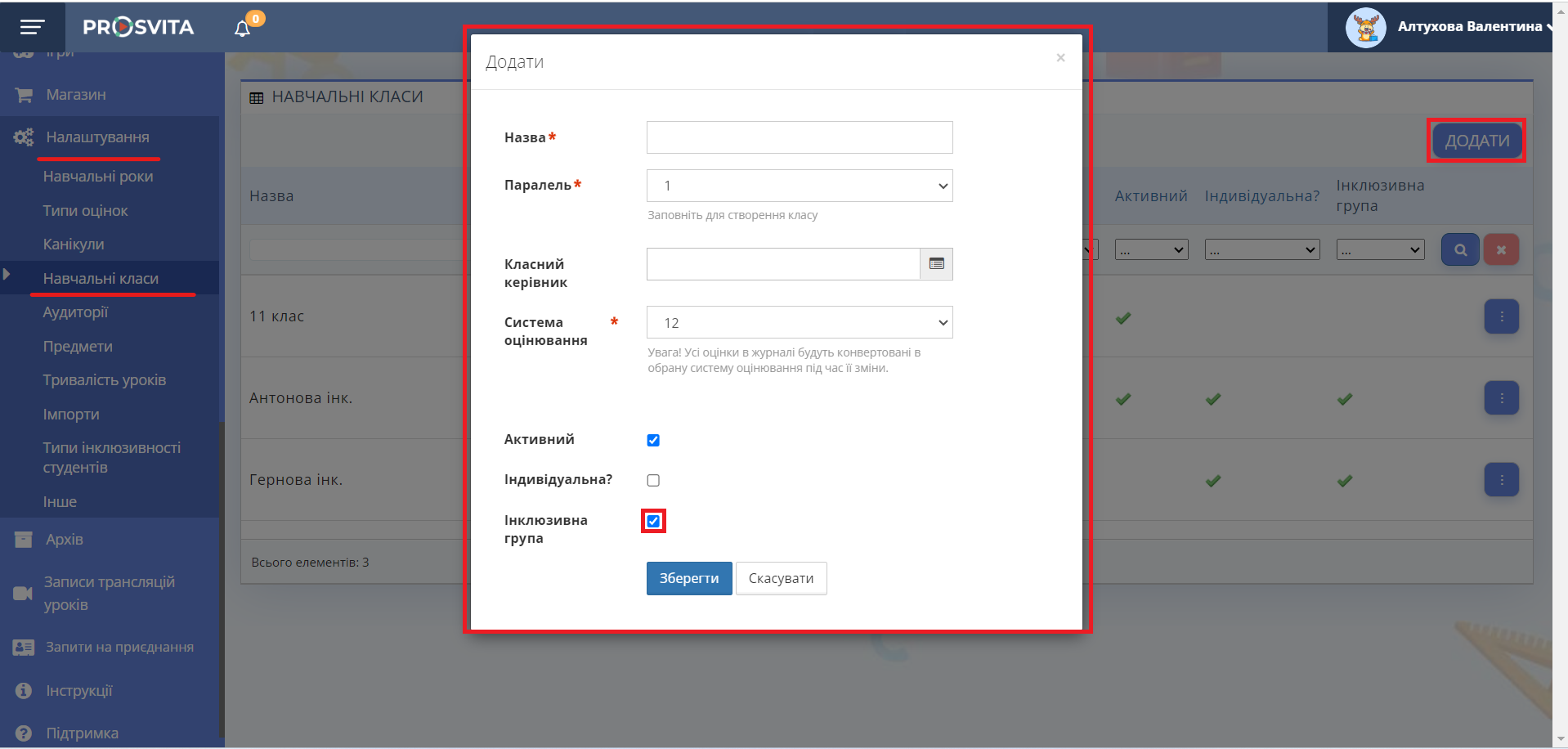Click the red clear filter icon
The width and height of the screenshot is (1568, 749).
coord(1501,250)
